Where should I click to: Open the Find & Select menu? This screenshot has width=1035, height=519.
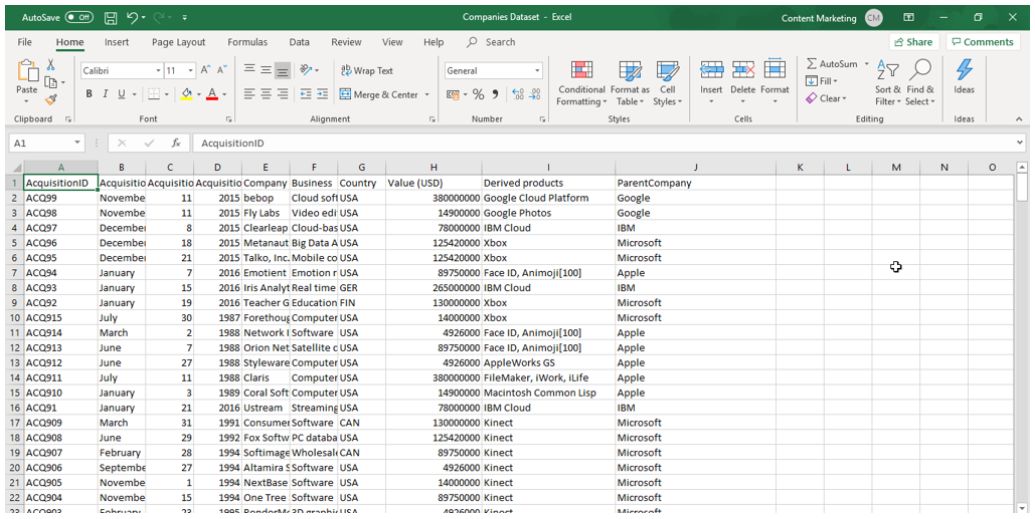[x=920, y=83]
